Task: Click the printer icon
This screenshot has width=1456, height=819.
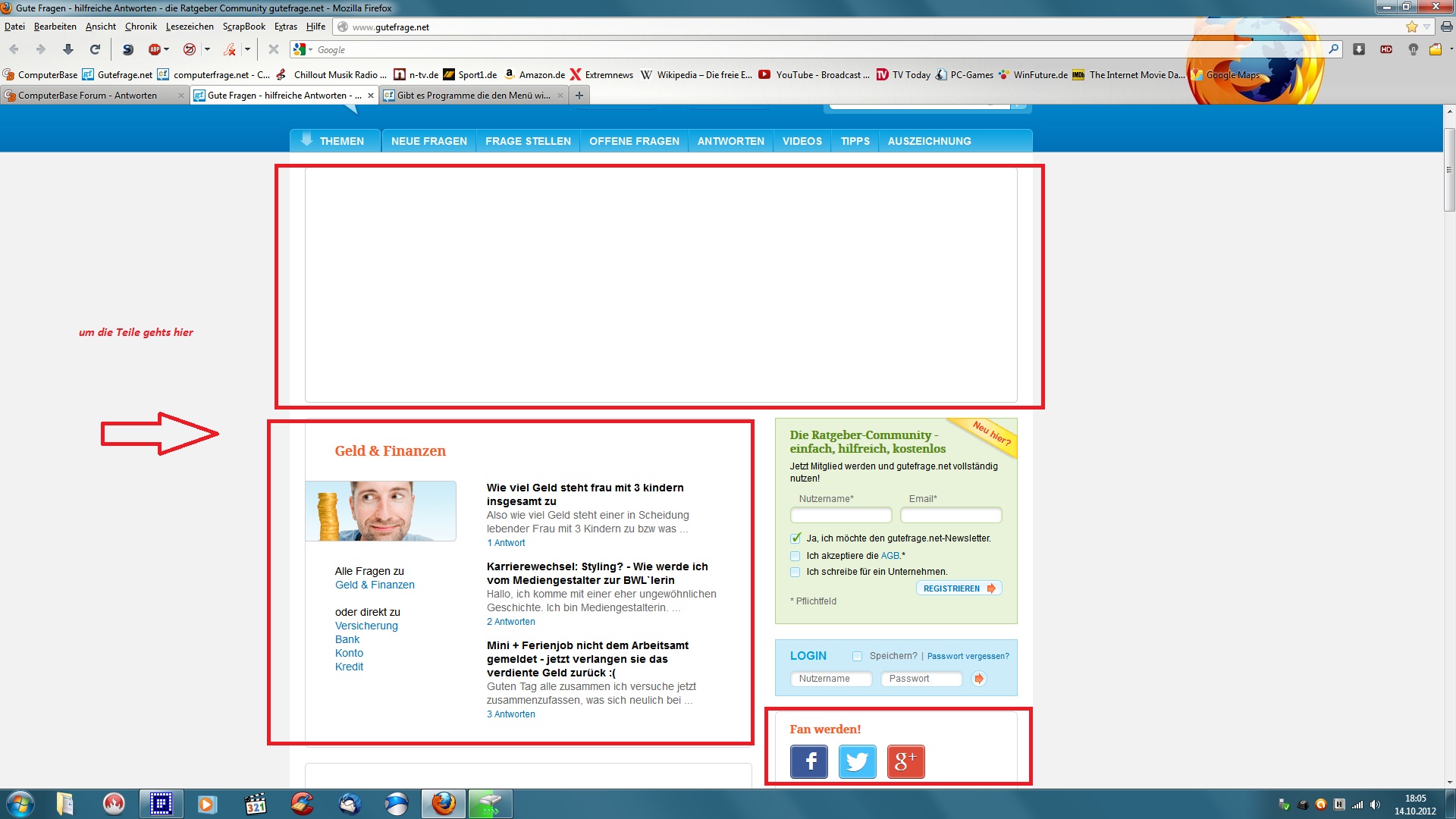Action: 1446,27
